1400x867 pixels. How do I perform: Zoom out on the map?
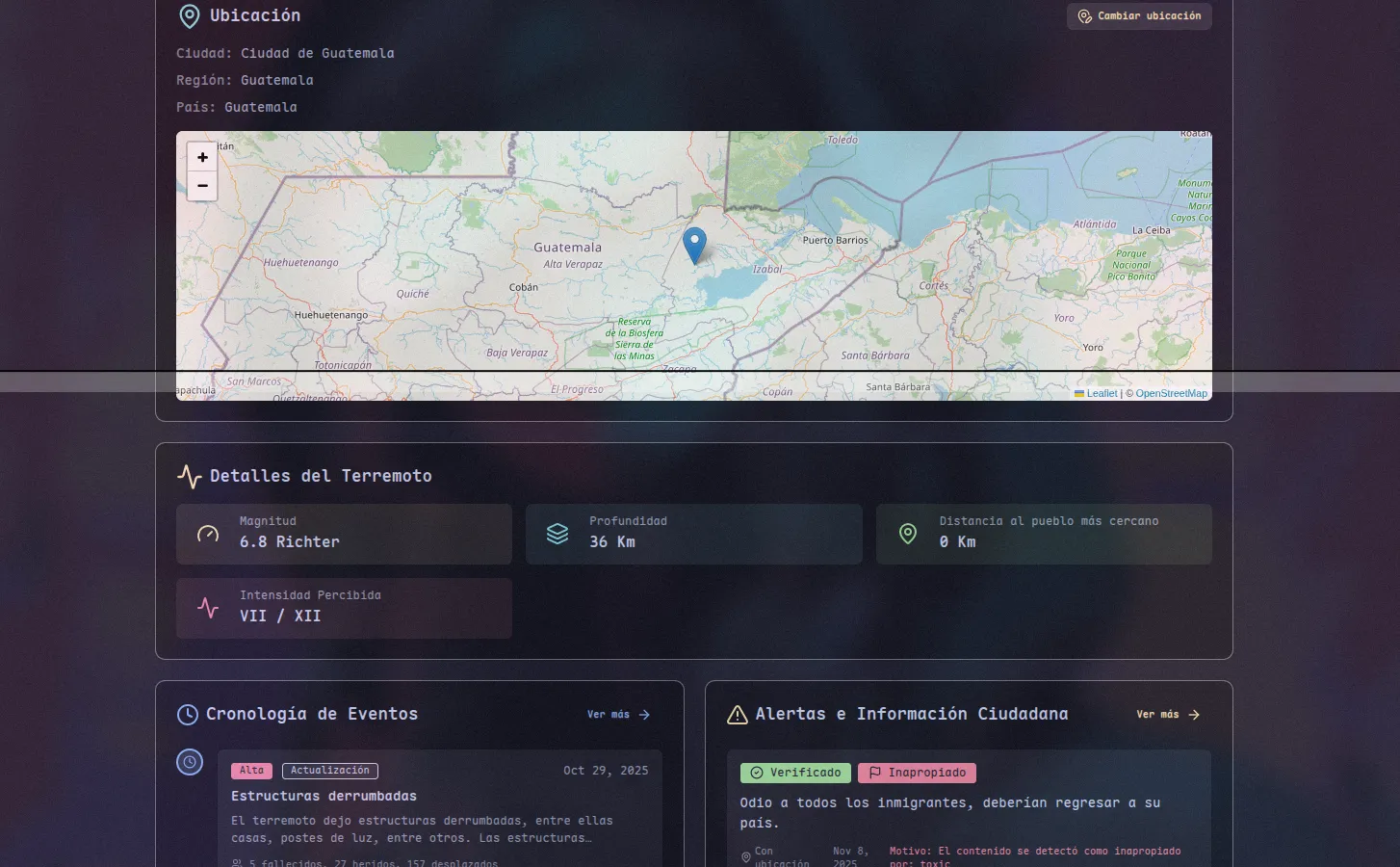click(x=202, y=186)
